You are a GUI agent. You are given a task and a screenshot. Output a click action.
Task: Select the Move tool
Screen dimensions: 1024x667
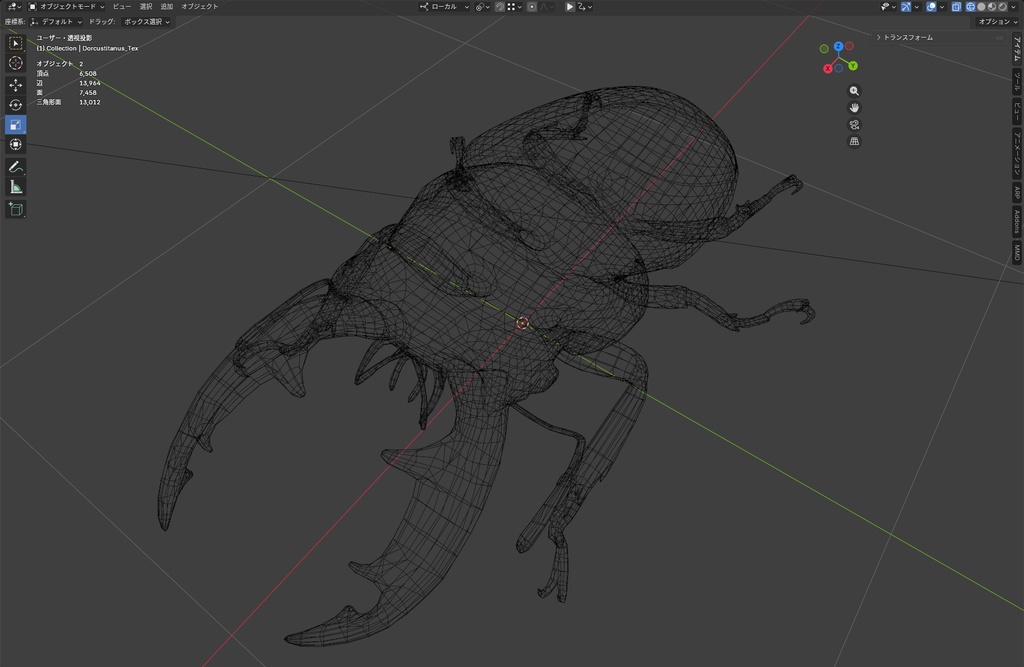16,85
